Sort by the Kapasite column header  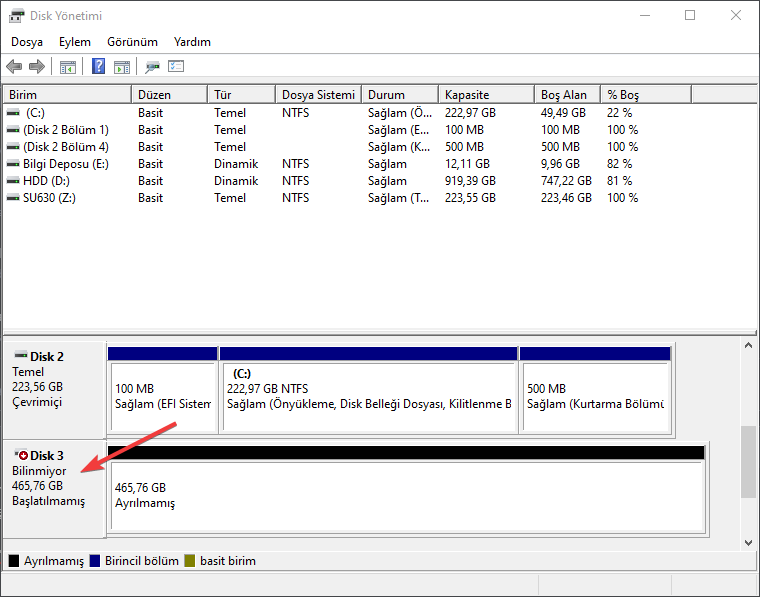[x=487, y=94]
